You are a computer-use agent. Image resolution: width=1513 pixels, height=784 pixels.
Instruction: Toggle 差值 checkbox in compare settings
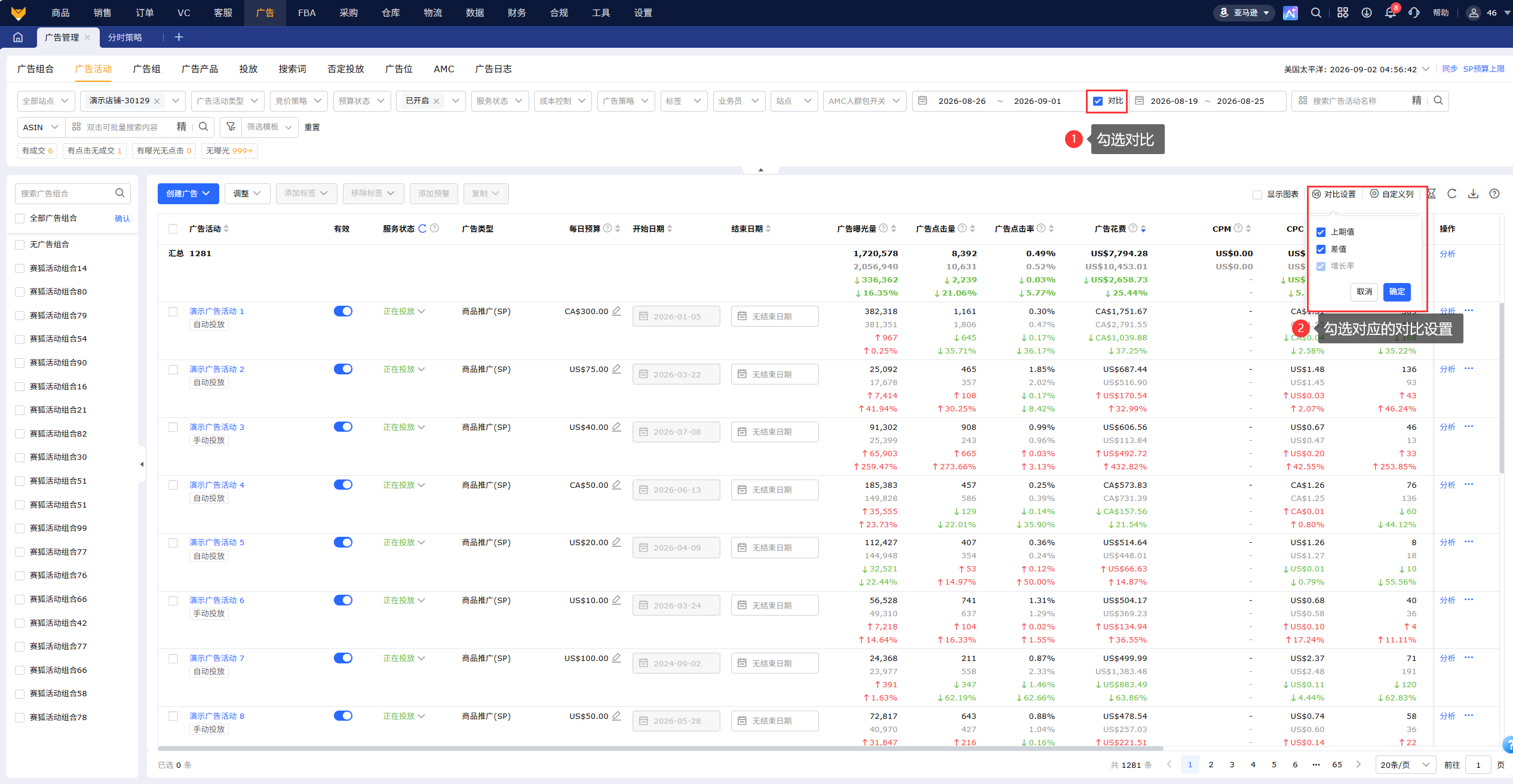coord(1321,249)
